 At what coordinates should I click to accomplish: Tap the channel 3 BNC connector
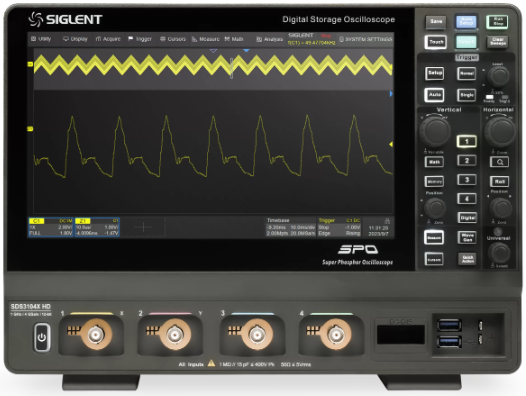point(257,335)
